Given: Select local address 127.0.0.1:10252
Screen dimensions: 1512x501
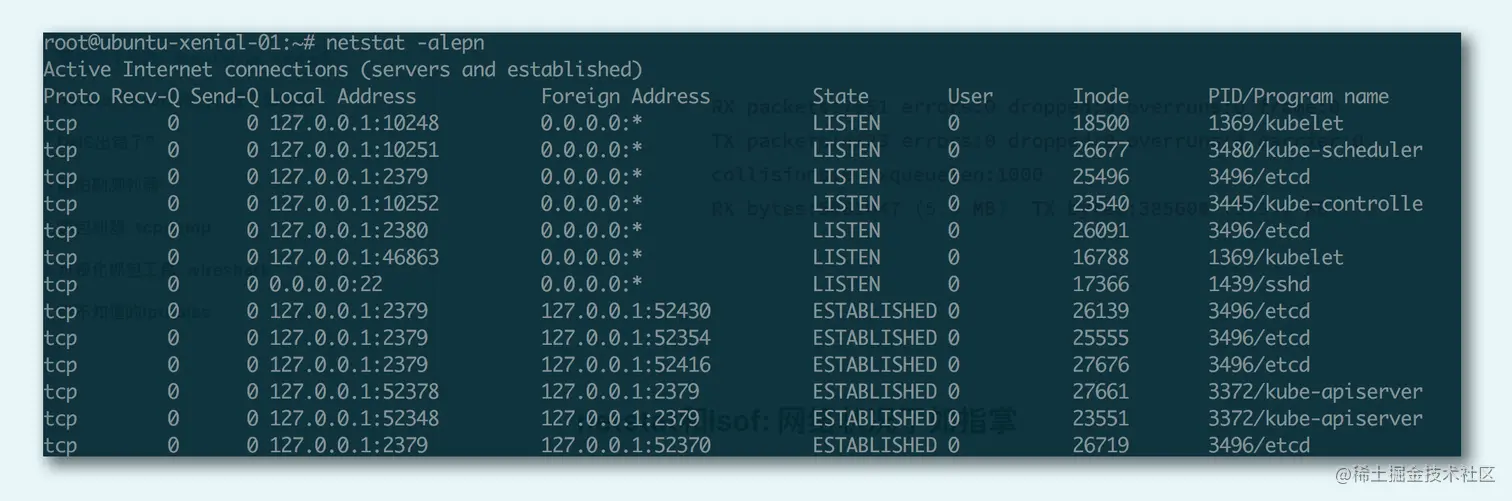Looking at the screenshot, I should coord(354,204).
